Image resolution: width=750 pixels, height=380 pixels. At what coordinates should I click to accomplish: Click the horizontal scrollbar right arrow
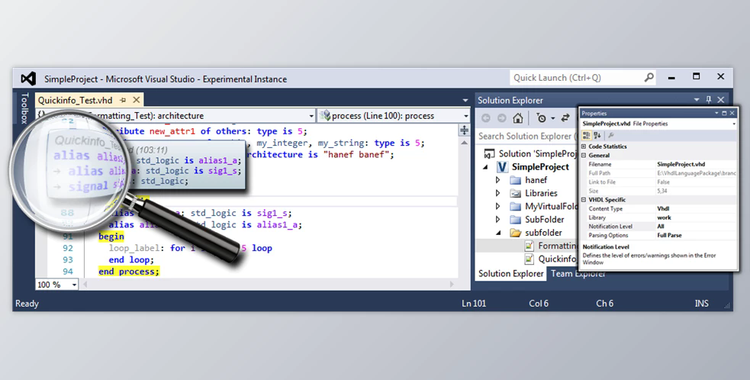coord(452,284)
